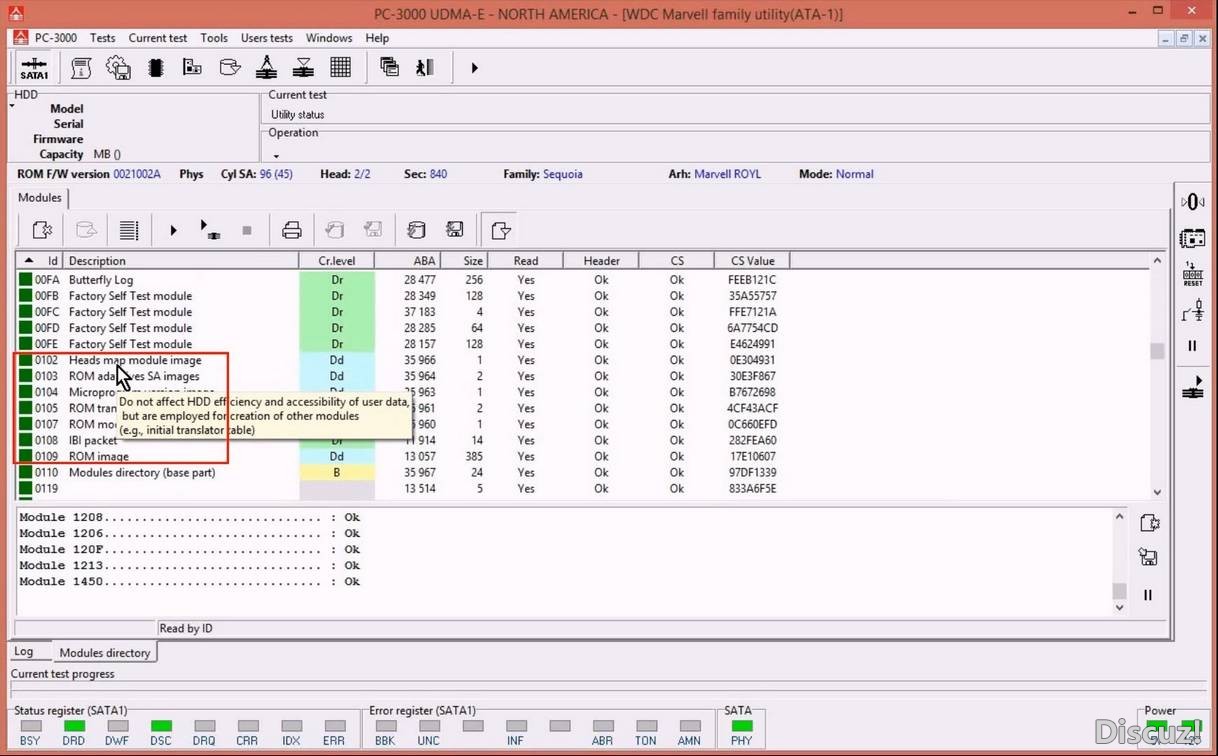Click the yellow B cell of Modules directory
This screenshot has height=756, width=1218.
(337, 472)
